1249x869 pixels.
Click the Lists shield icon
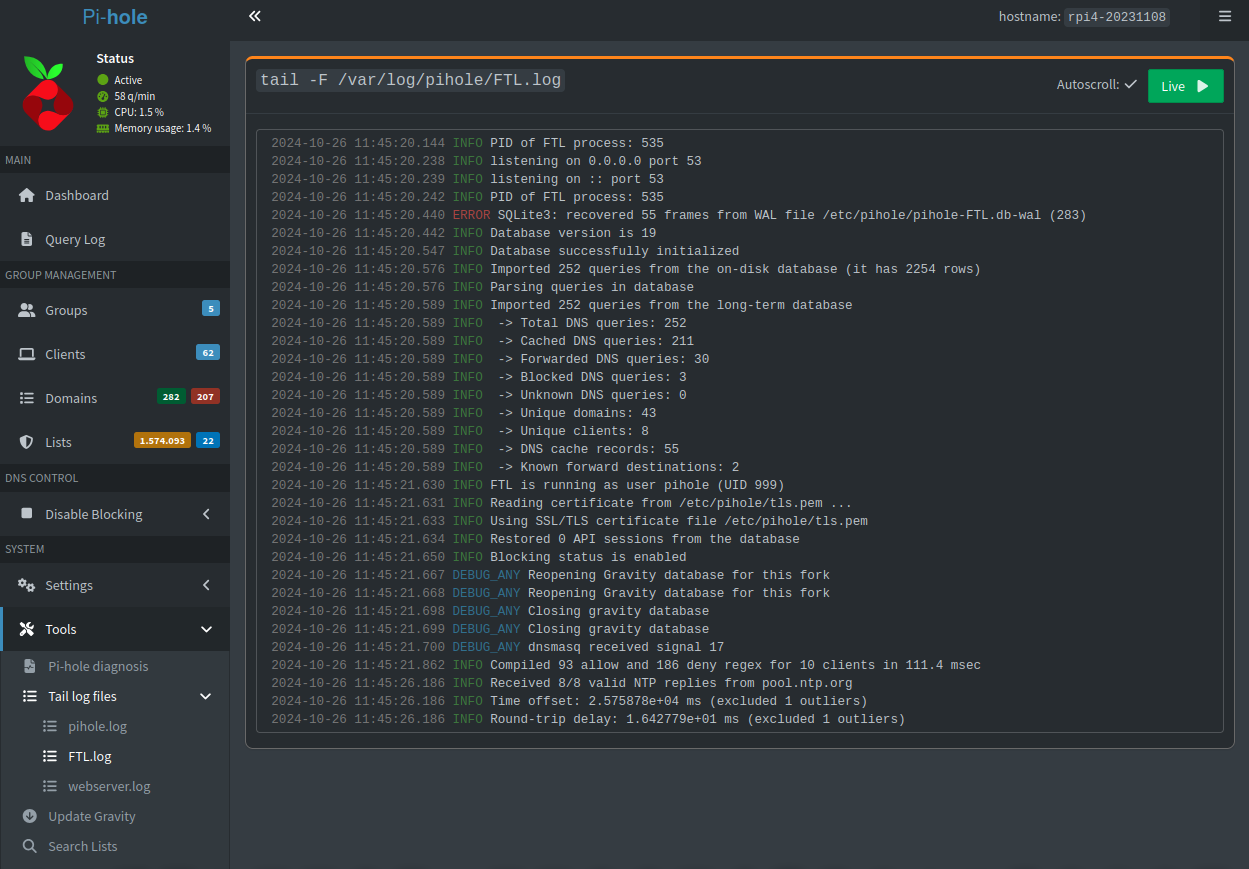27,442
